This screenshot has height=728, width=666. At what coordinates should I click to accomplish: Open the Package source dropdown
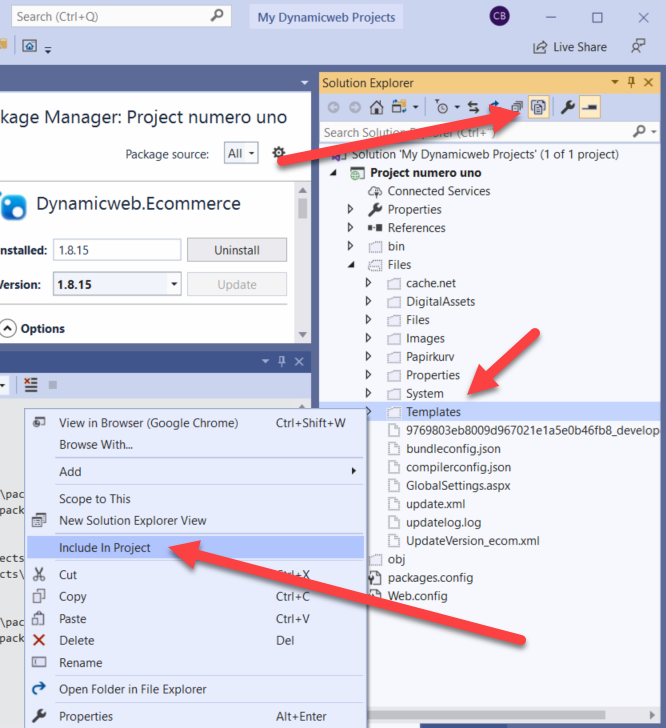[241, 153]
